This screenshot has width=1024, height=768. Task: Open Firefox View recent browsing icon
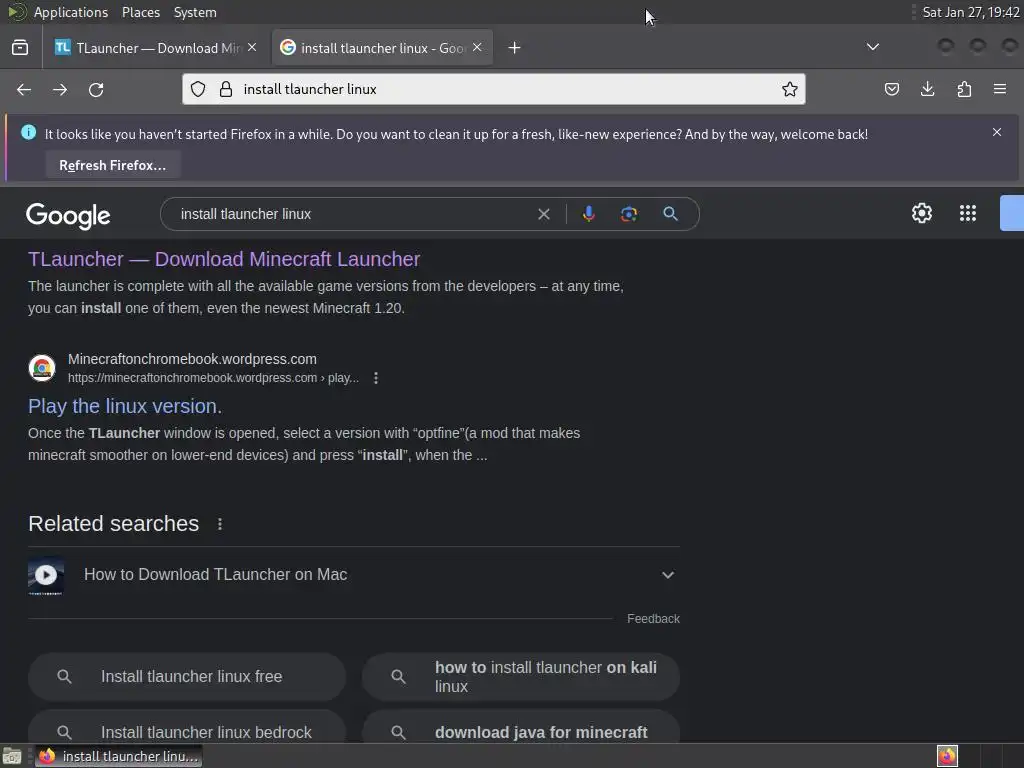[20, 48]
